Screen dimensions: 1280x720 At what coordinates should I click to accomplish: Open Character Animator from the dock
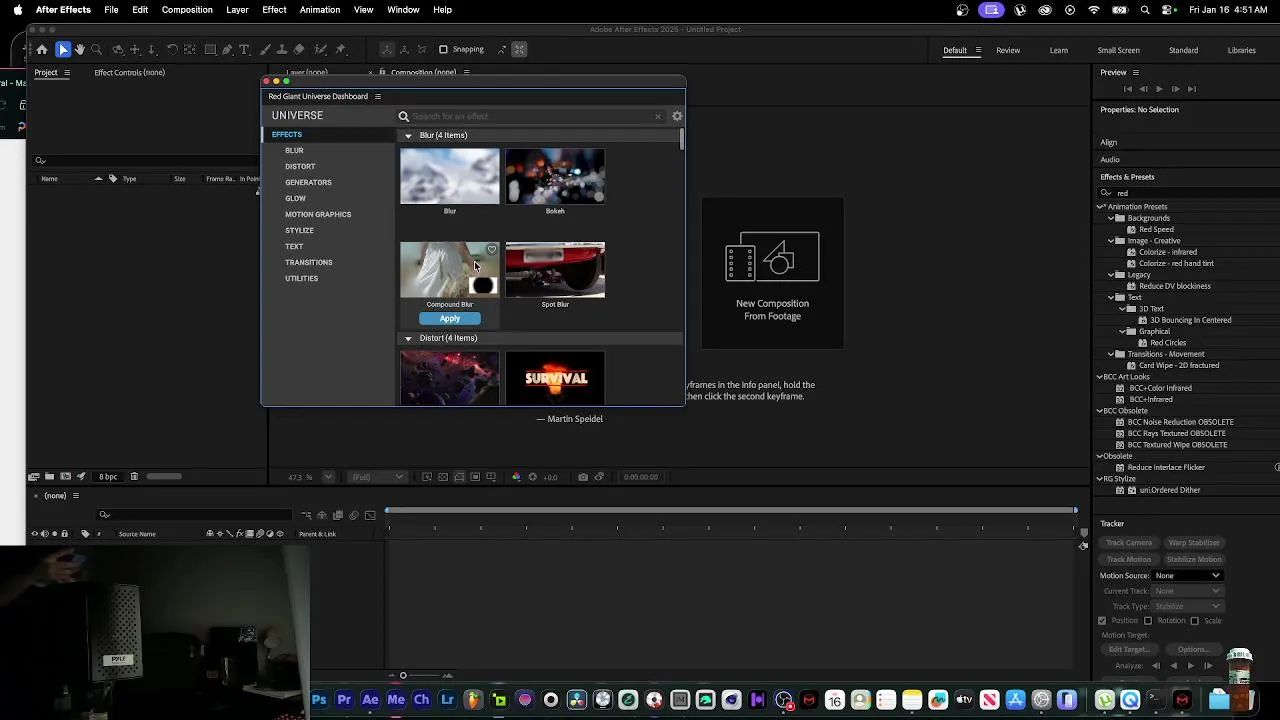421,700
